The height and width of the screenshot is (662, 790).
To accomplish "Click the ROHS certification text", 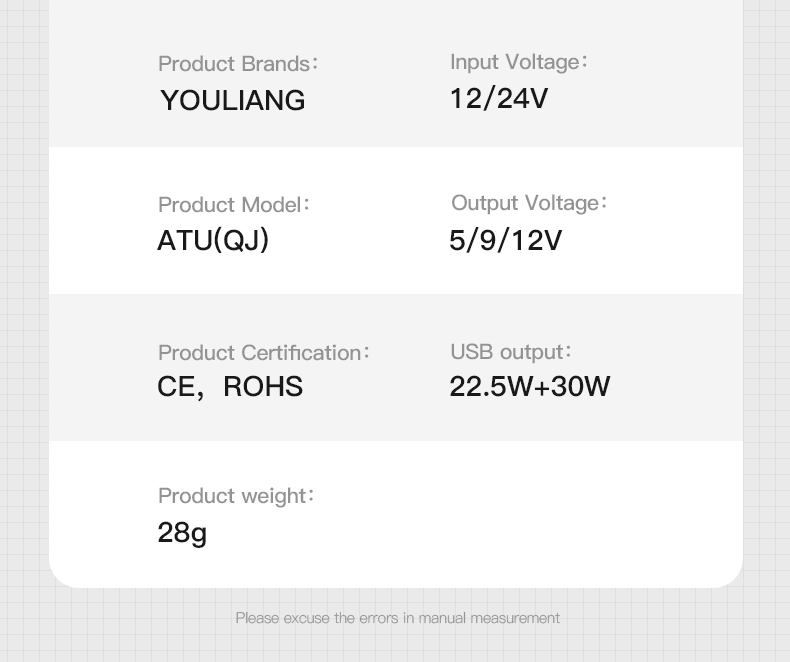I will (x=263, y=387).
